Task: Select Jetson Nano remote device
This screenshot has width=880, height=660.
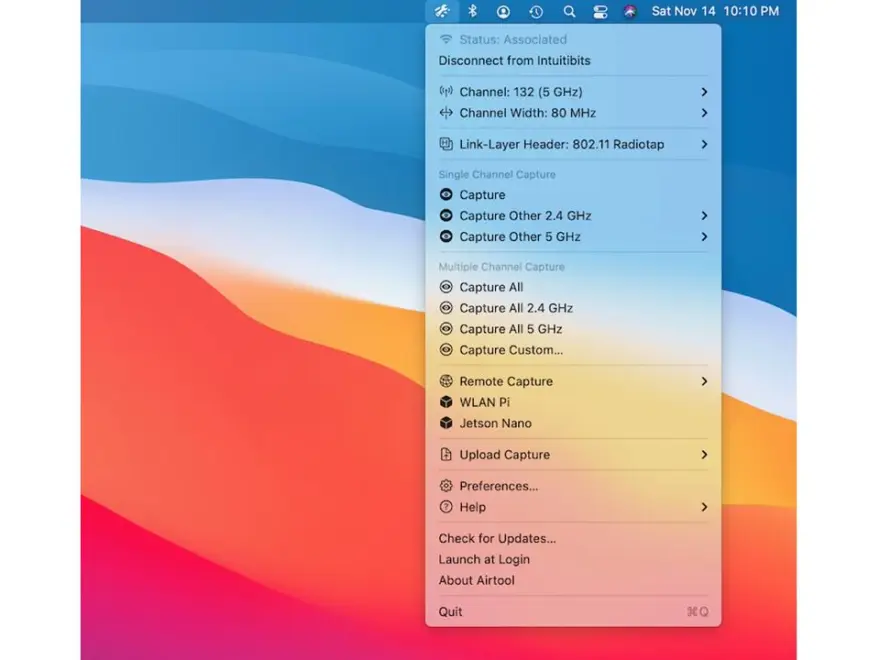Action: coord(573,423)
